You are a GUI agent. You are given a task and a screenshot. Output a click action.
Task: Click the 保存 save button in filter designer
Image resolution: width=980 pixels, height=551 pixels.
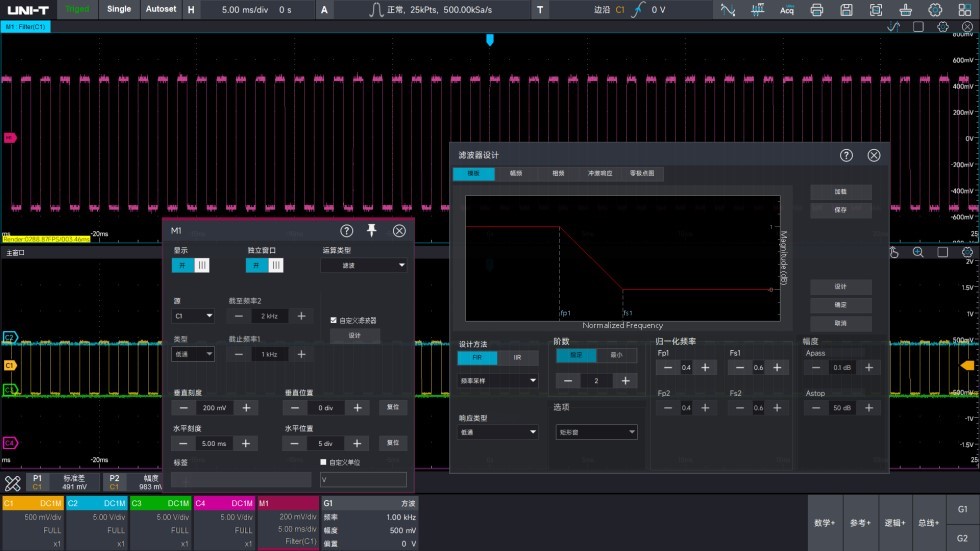pos(840,210)
